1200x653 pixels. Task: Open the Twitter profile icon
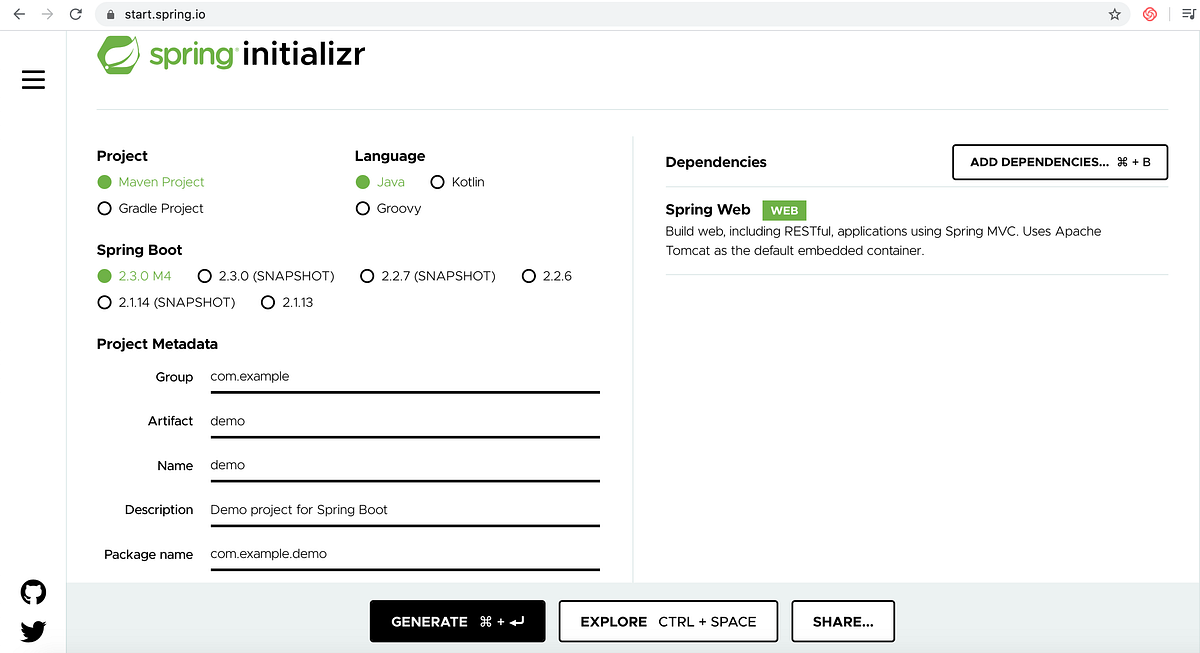(33, 631)
